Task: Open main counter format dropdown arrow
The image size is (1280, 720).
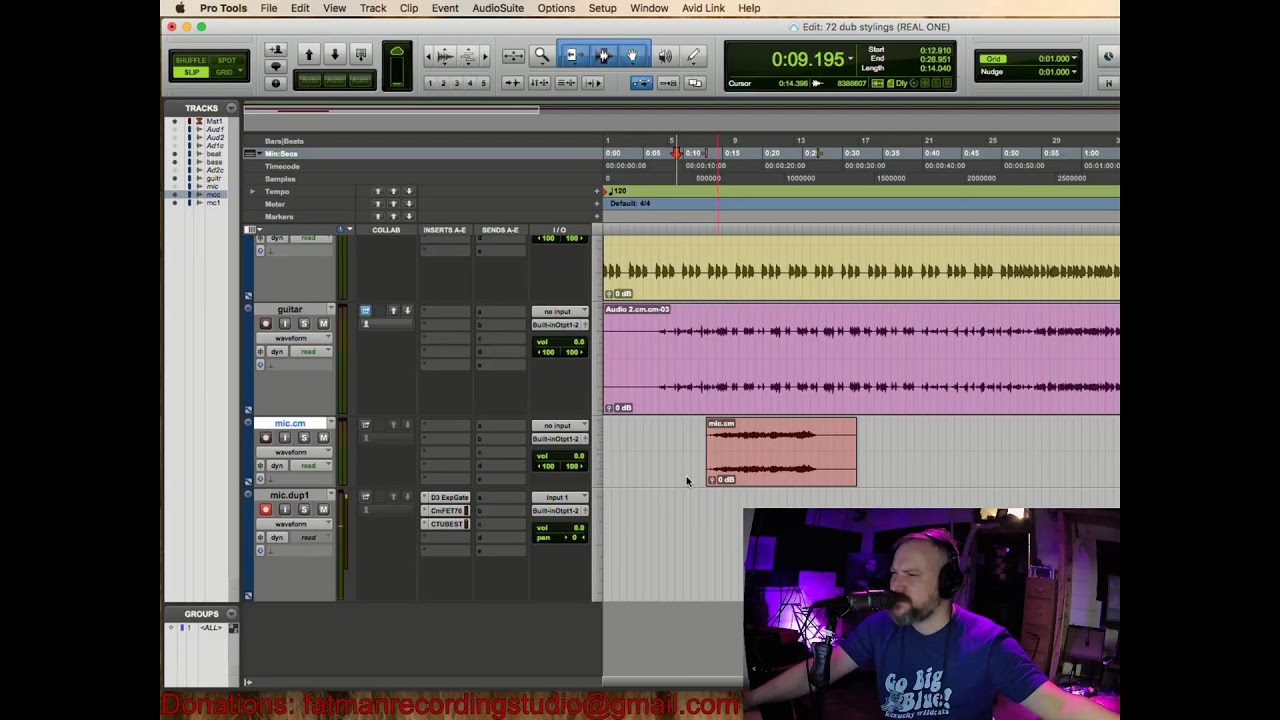Action: (850, 60)
